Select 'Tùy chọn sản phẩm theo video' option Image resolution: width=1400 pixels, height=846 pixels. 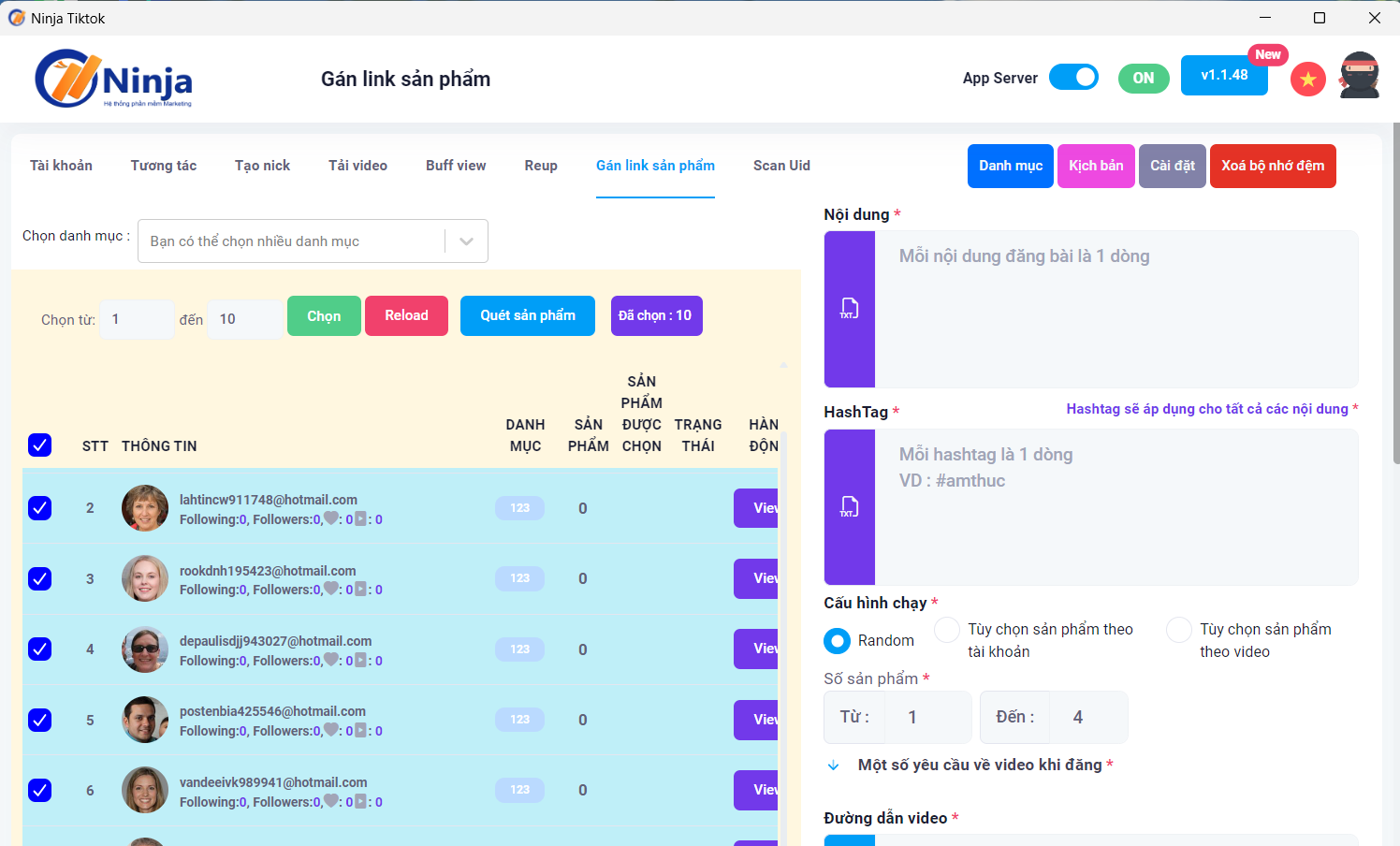pyautogui.click(x=1179, y=630)
